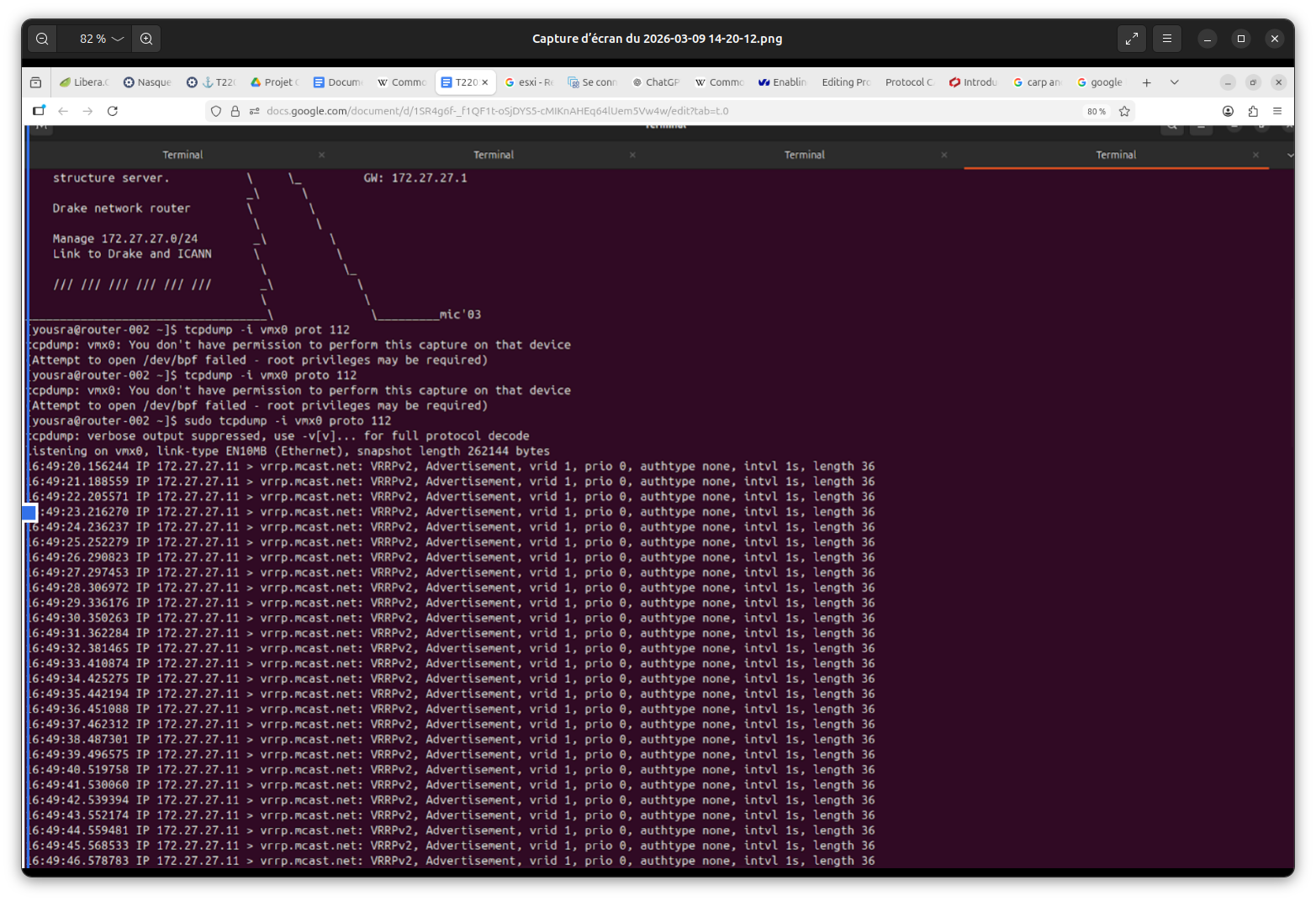Close the active orange-underlined Terminal tab
The width and height of the screenshot is (1316, 901).
coord(1255,155)
